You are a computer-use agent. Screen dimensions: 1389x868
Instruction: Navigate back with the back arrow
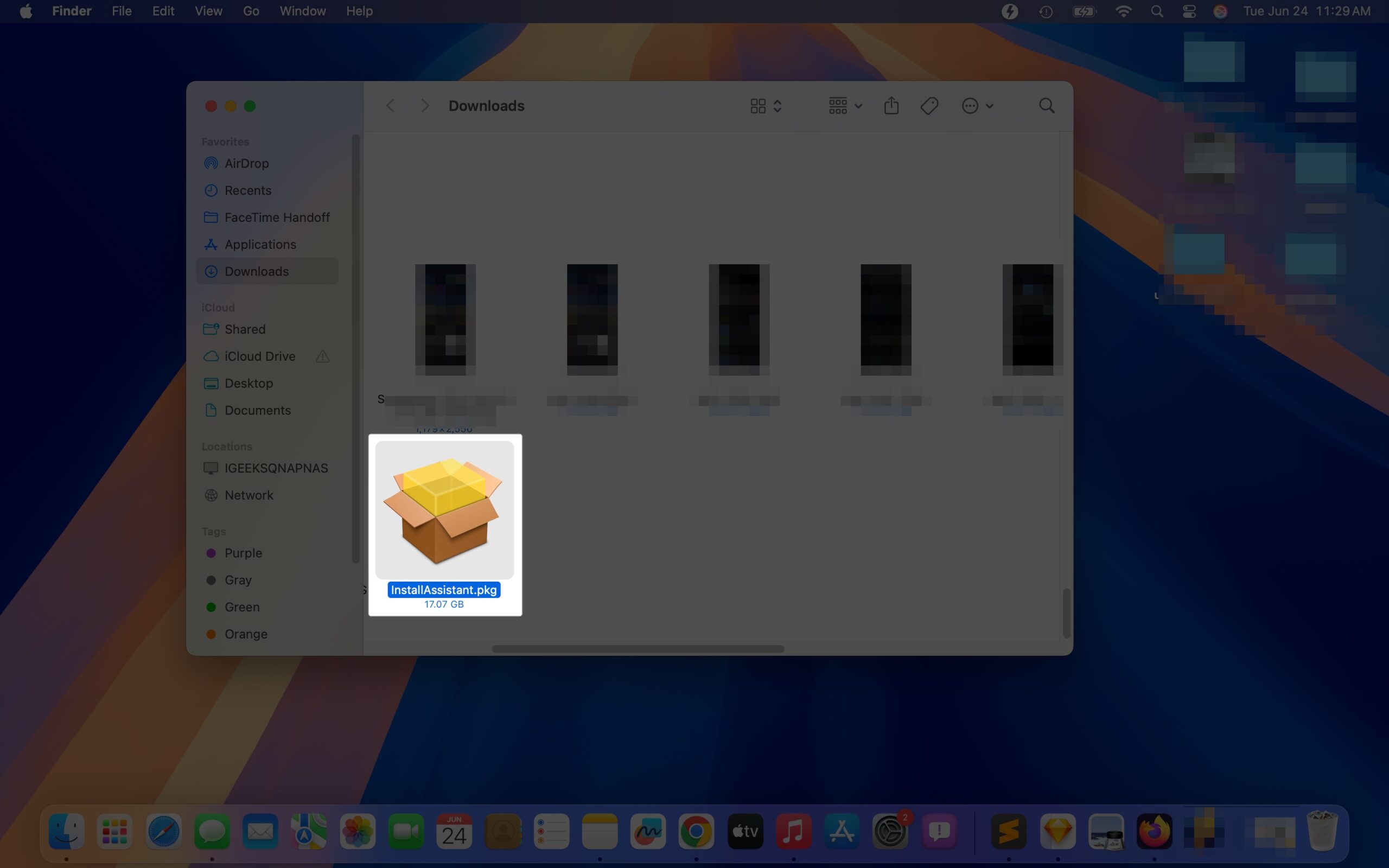pyautogui.click(x=391, y=105)
